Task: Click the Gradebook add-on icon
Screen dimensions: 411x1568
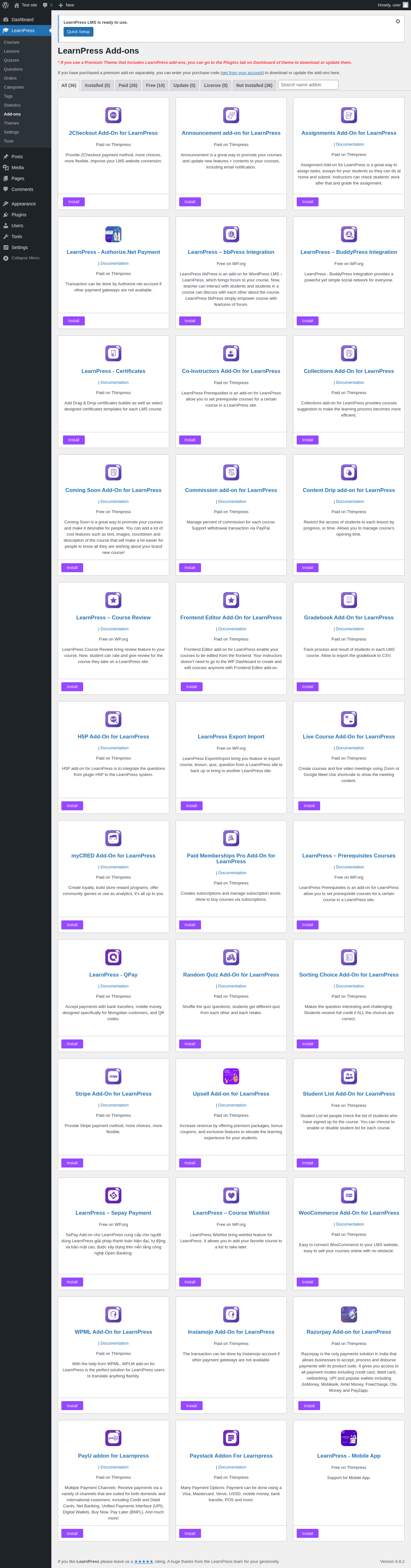Action: point(349,599)
